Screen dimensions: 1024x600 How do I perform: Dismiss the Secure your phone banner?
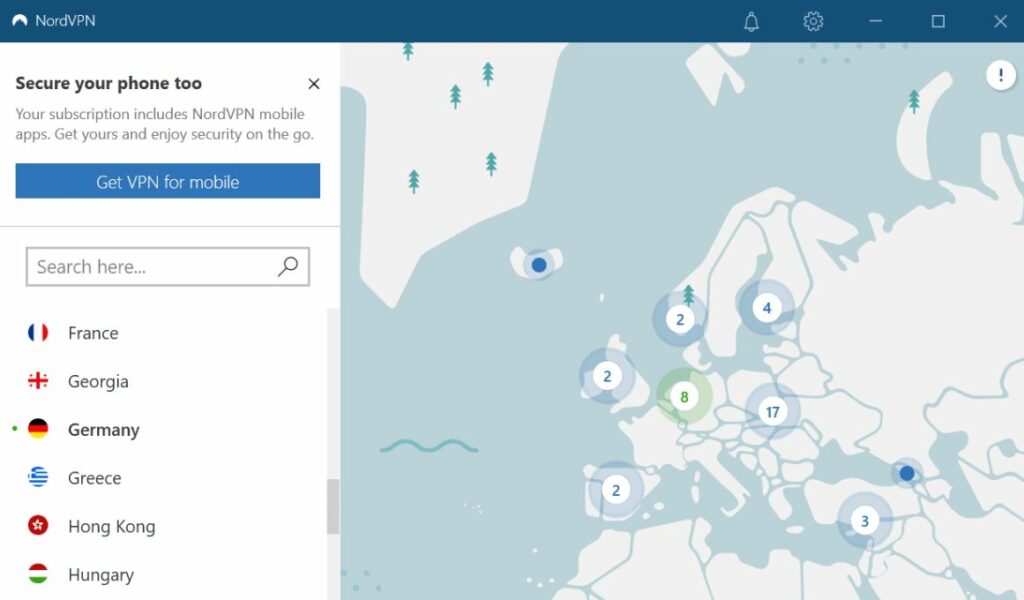(x=313, y=84)
